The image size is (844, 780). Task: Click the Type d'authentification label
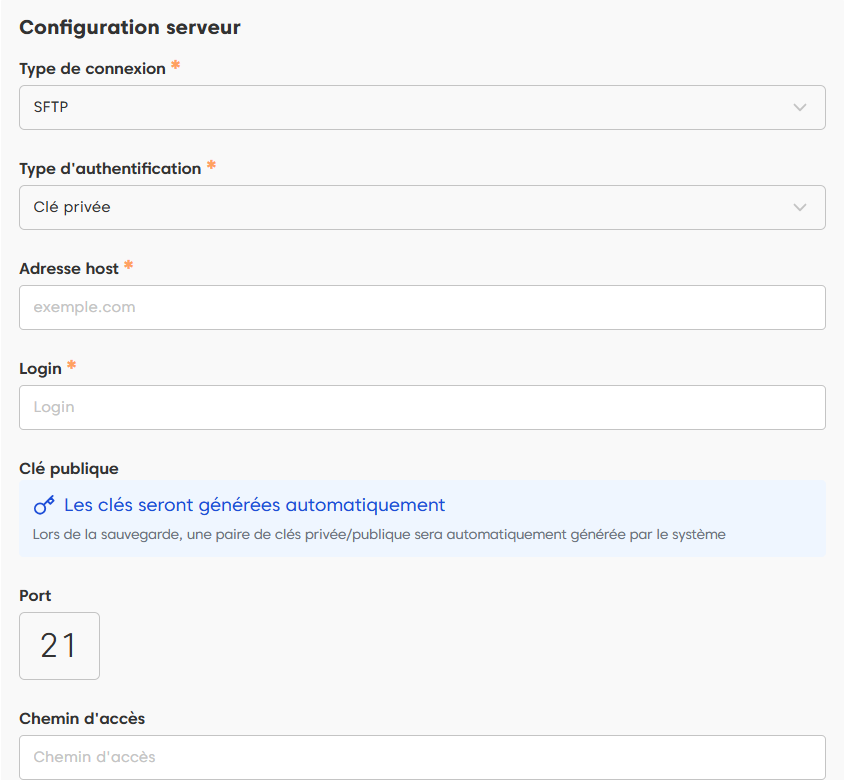(x=110, y=169)
